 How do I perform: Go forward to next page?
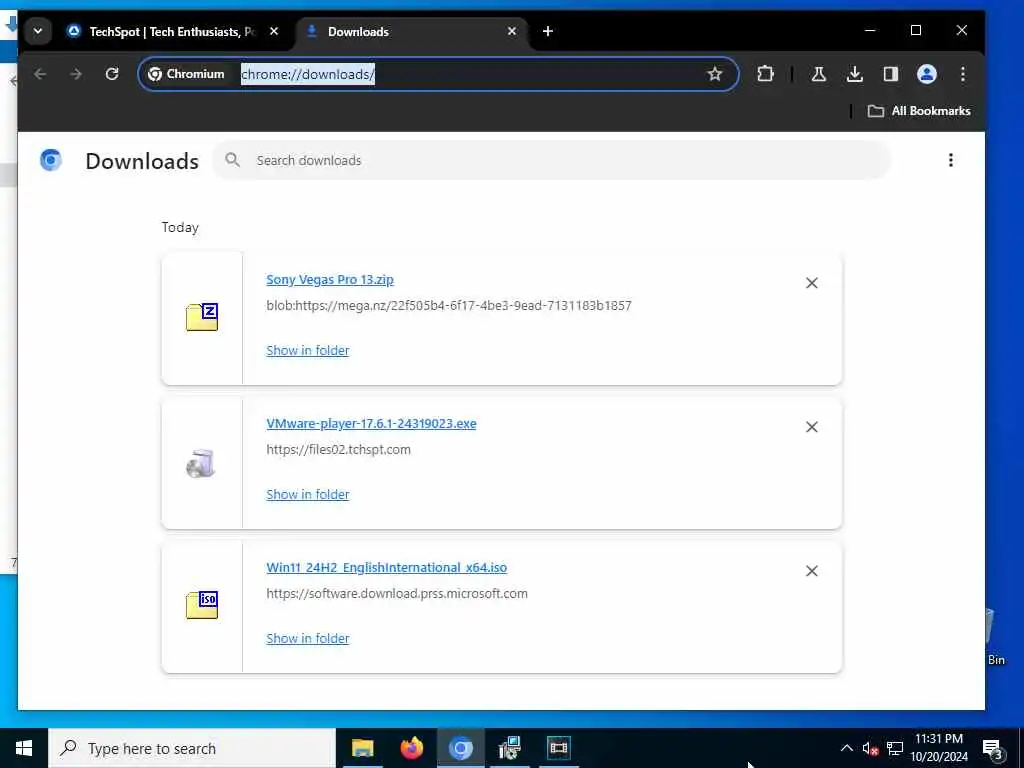tap(76, 74)
